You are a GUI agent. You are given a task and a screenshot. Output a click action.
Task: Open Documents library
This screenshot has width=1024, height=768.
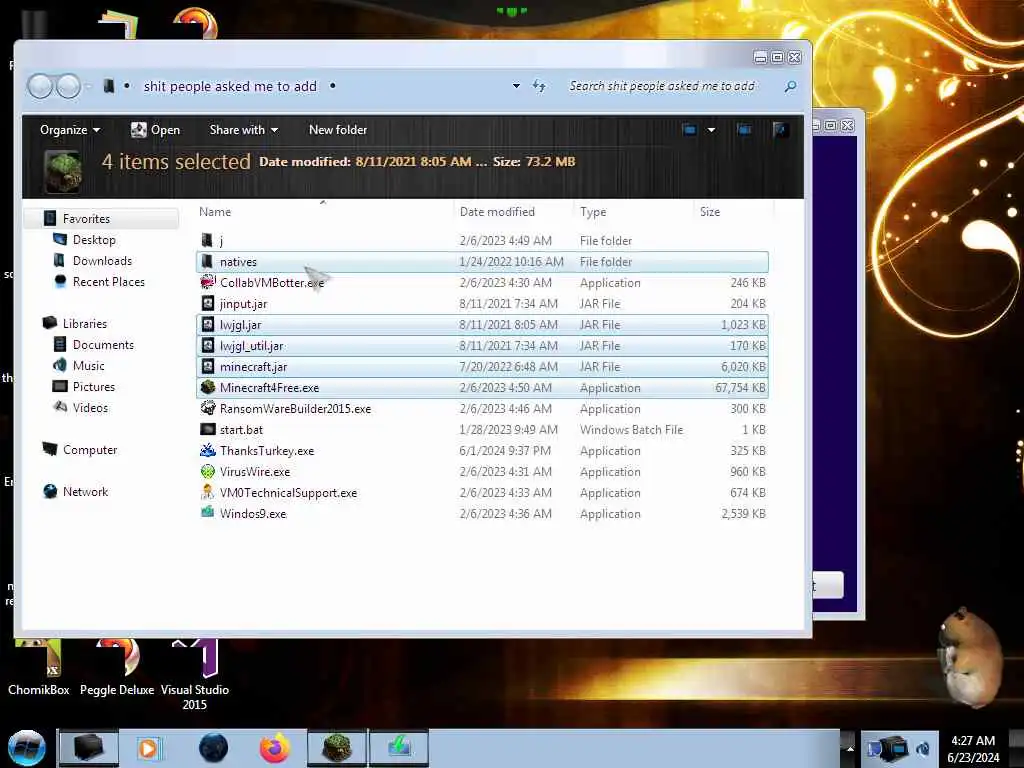pos(103,345)
